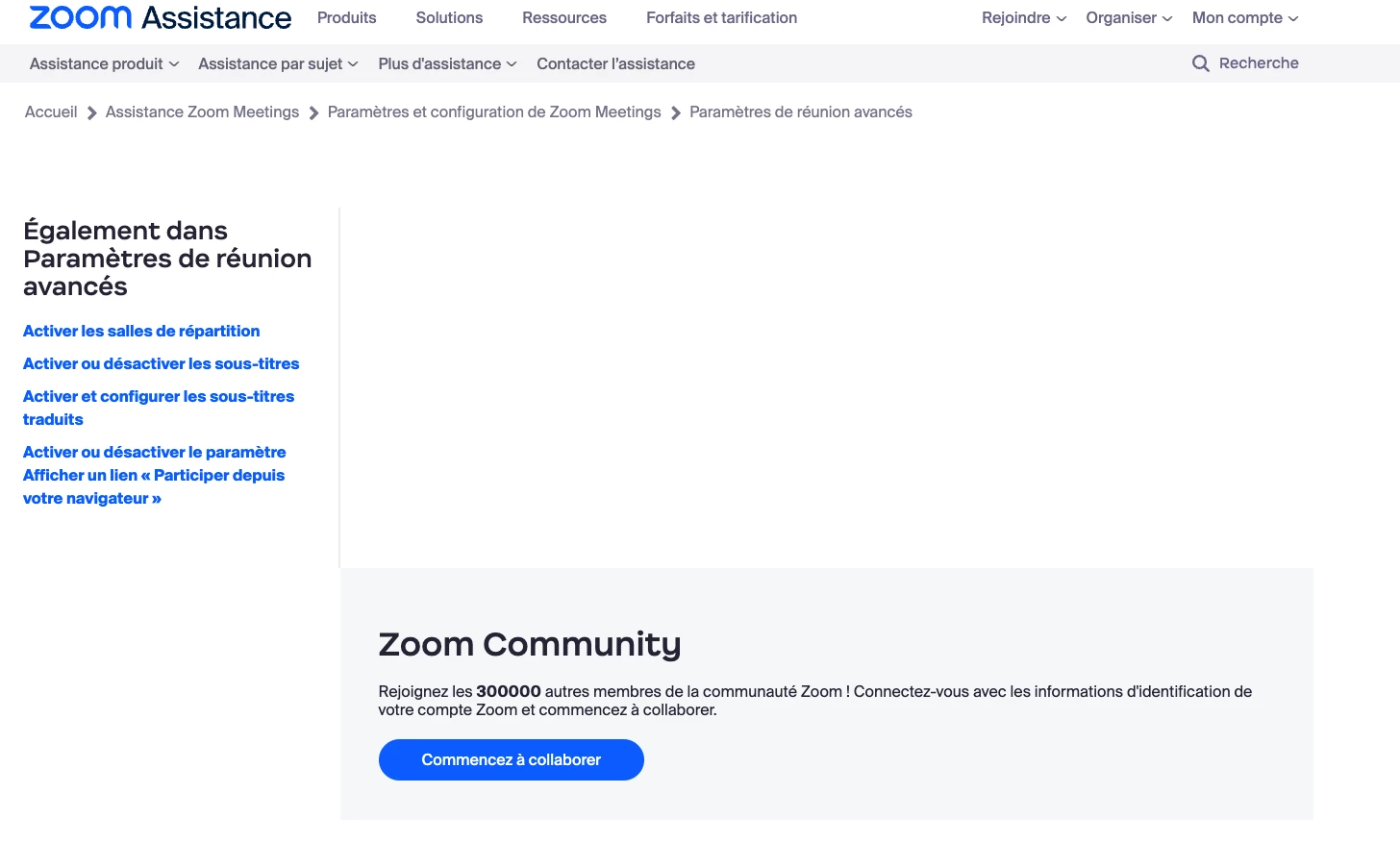Open Assistance Zoom Meetings breadcrumb
The height and width of the screenshot is (843, 1400).
[202, 112]
